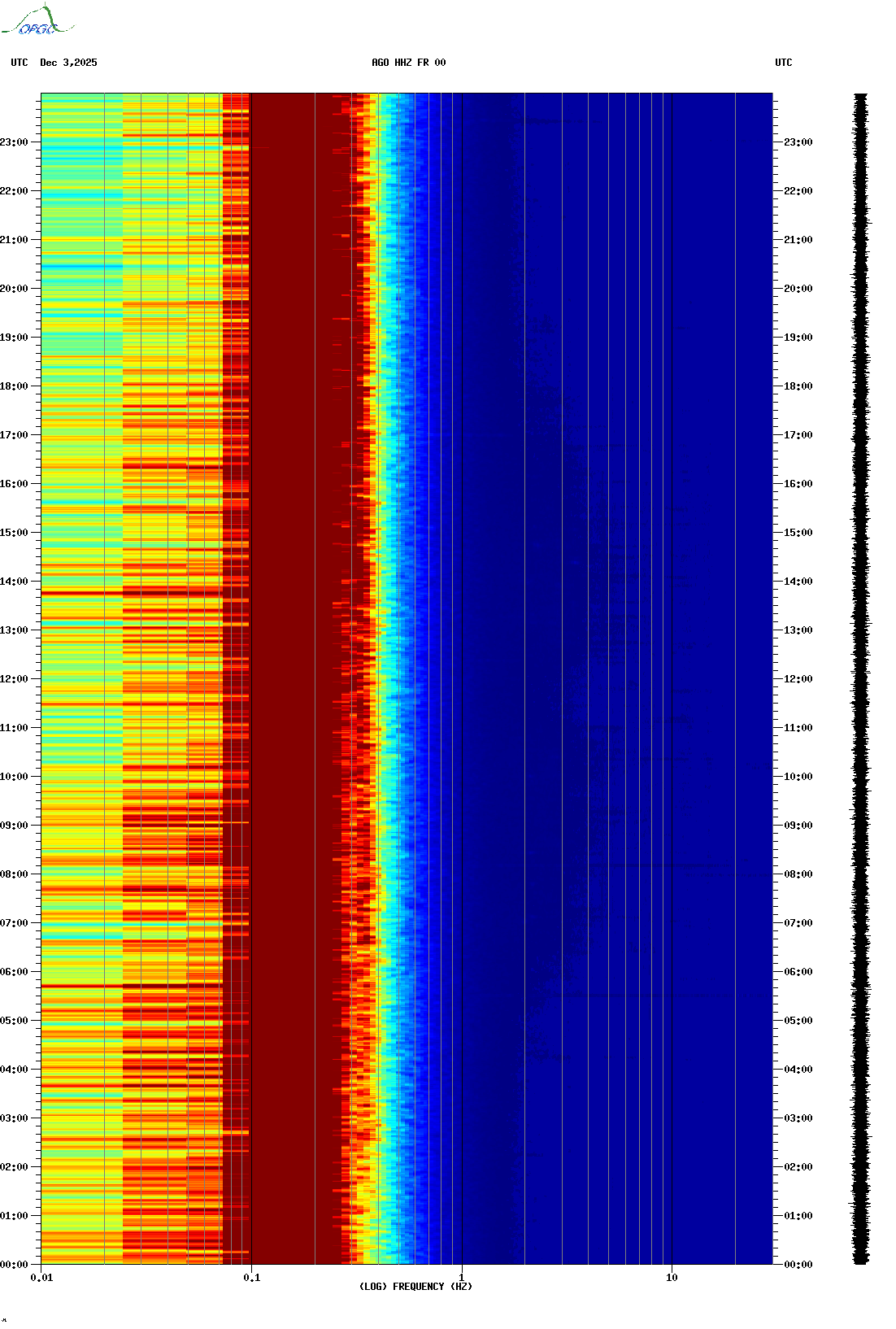Image resolution: width=896 pixels, height=1329 pixels.
Task: Click the seismogram waveform trace strip
Action: pos(860,679)
